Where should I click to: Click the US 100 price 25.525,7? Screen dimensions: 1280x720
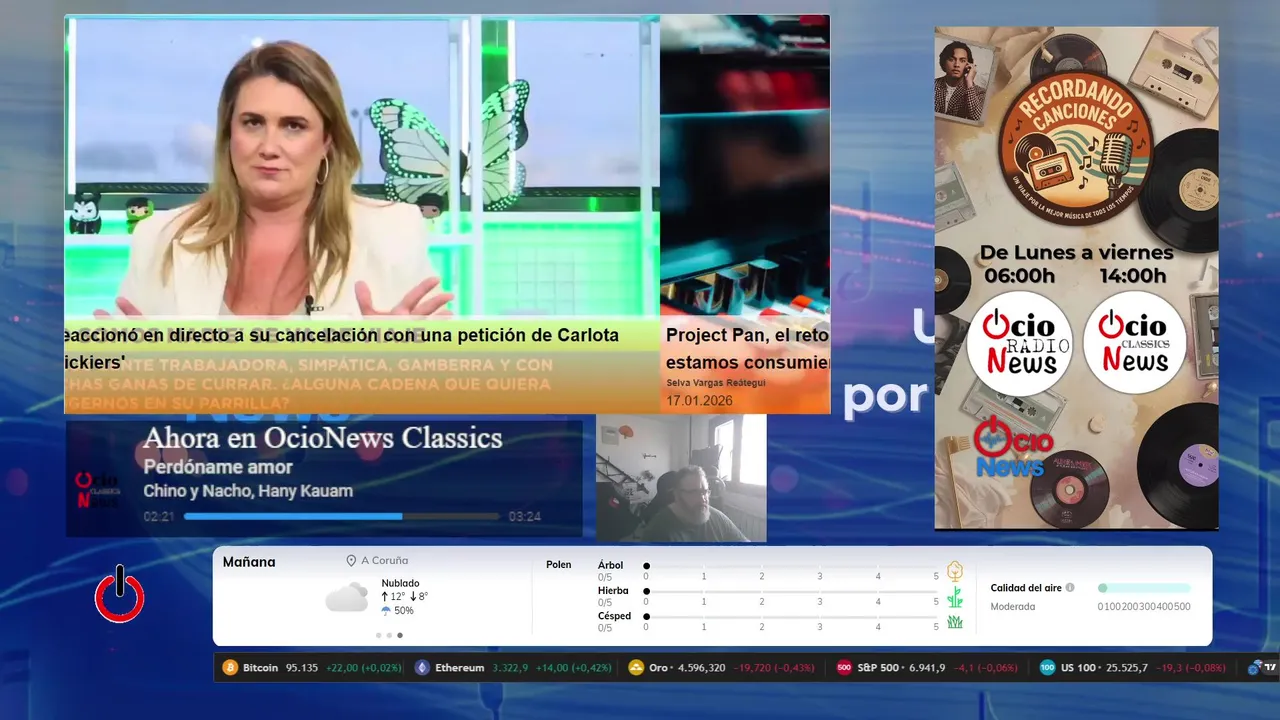(x=1127, y=667)
